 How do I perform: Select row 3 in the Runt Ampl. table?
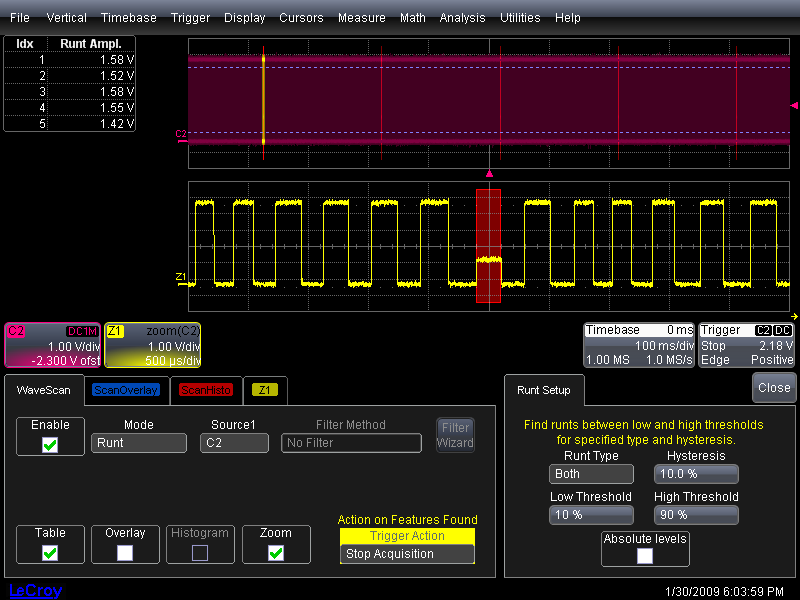70,92
